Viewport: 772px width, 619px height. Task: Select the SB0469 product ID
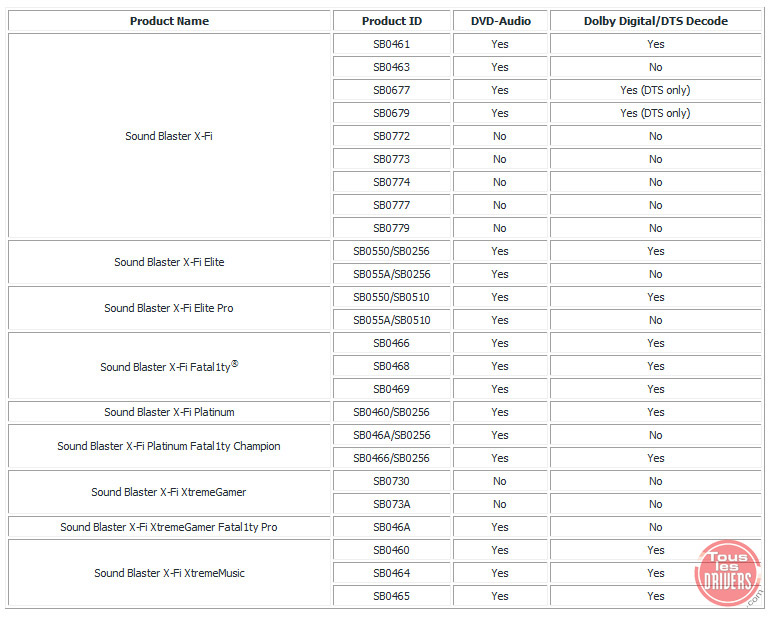click(391, 389)
